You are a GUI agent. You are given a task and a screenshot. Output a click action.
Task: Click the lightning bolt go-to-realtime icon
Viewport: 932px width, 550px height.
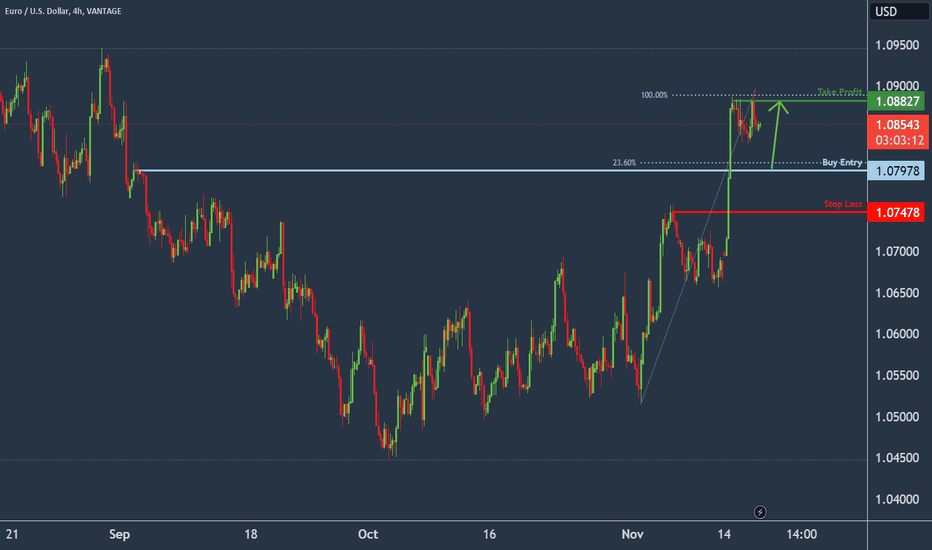pos(760,511)
